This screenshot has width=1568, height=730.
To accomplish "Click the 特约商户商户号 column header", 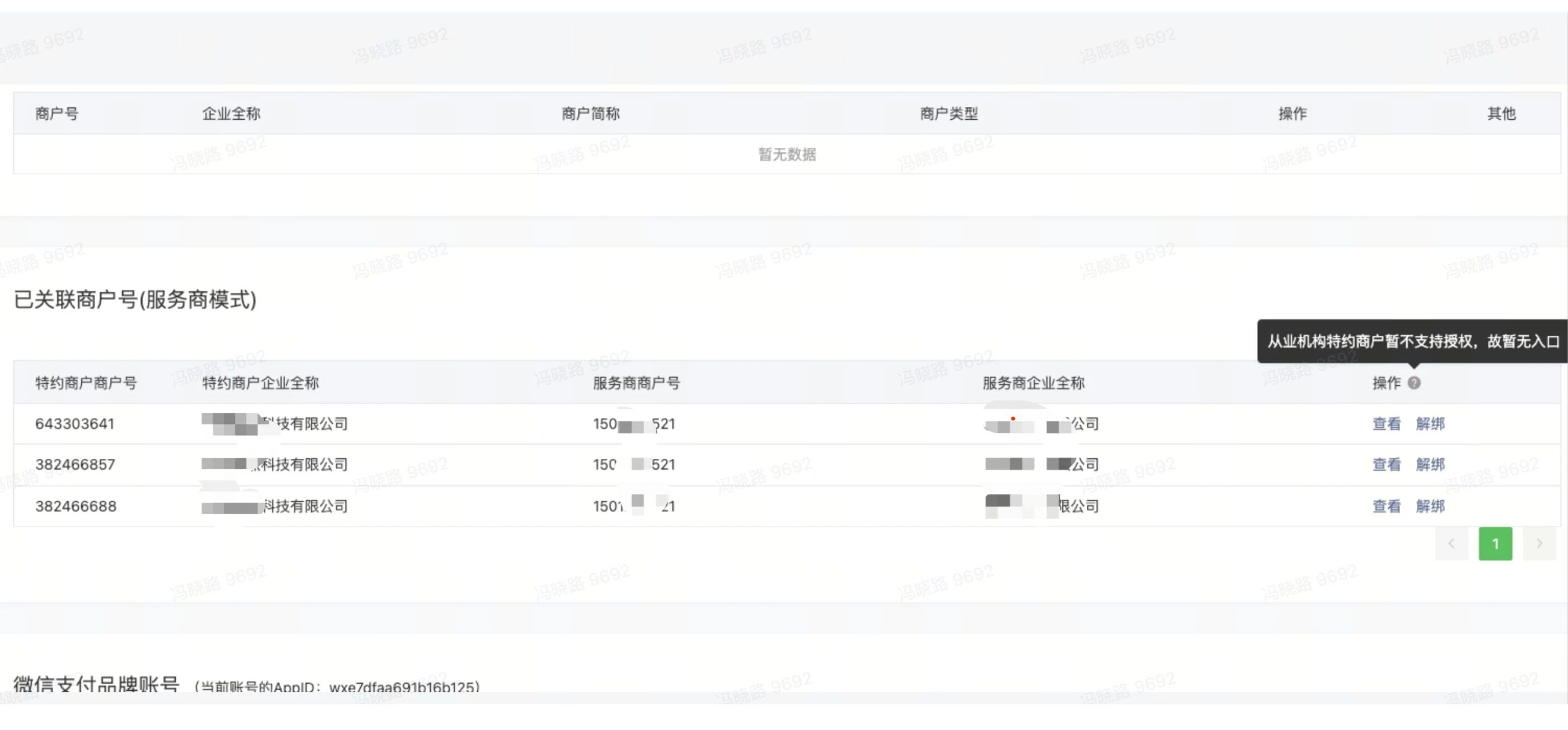I will click(86, 383).
